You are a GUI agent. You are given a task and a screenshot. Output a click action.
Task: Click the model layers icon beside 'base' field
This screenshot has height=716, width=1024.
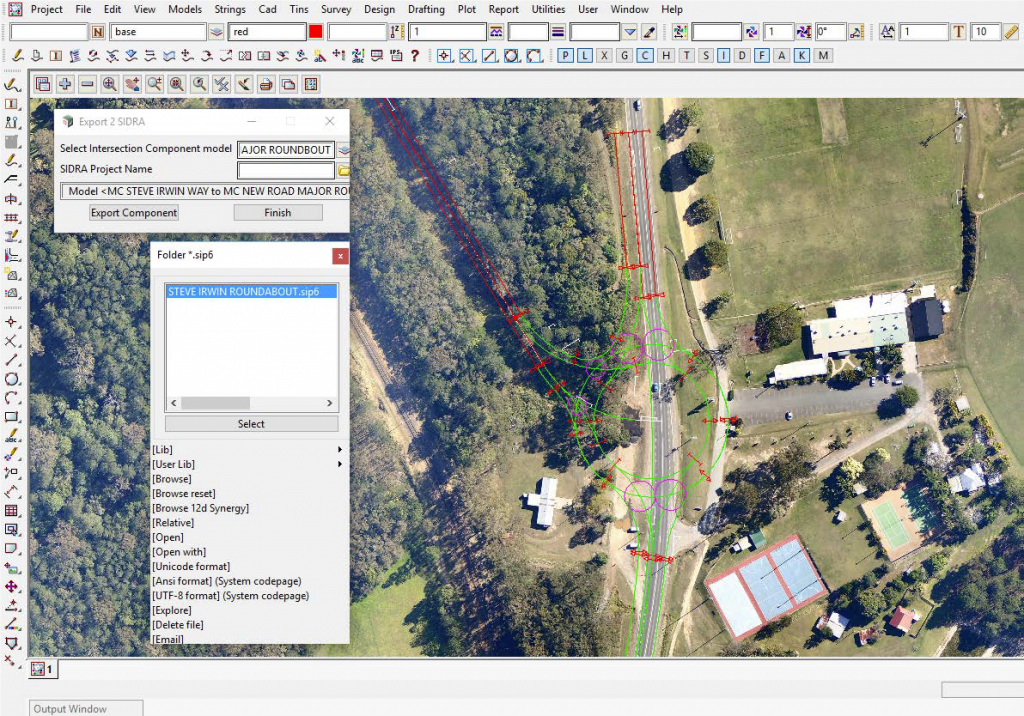point(217,32)
